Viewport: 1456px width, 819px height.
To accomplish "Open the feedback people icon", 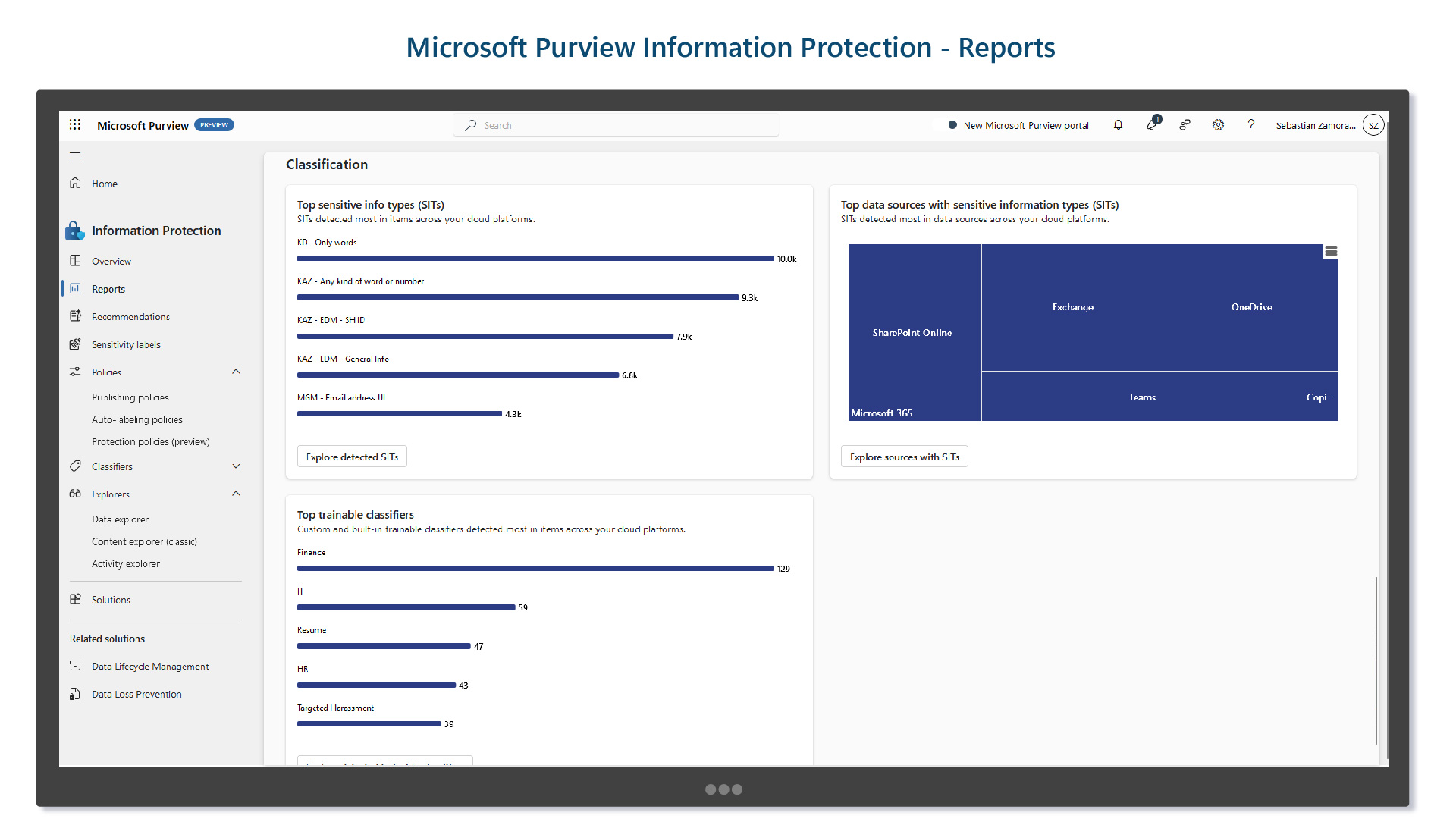I will 1185,125.
